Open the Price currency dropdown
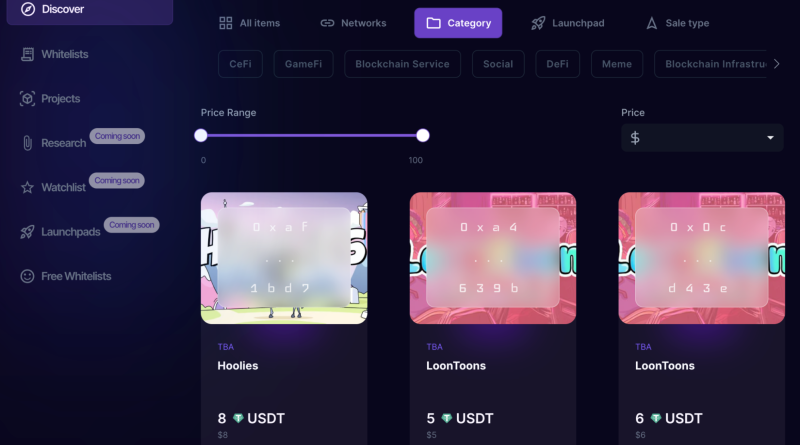 pyautogui.click(x=702, y=138)
